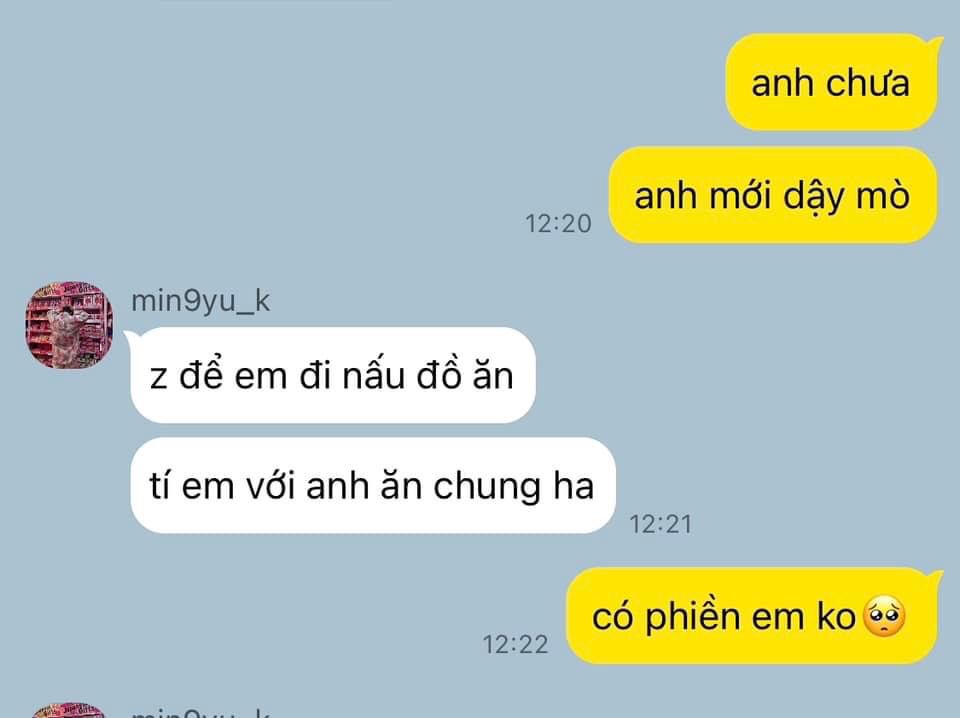Screen dimensions: 960x718
Task: Select the "anh mới dậy mò" message bubble
Action: point(773,195)
